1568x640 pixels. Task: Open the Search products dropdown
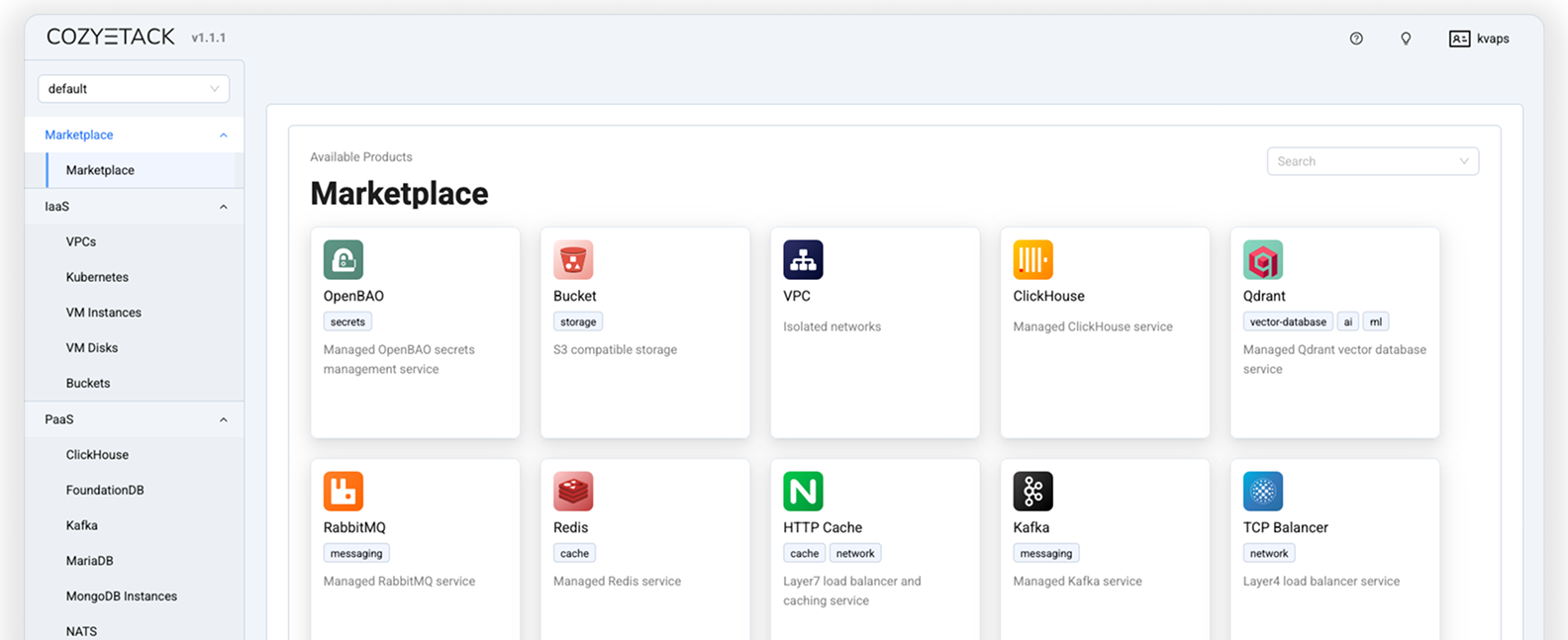tap(1373, 161)
